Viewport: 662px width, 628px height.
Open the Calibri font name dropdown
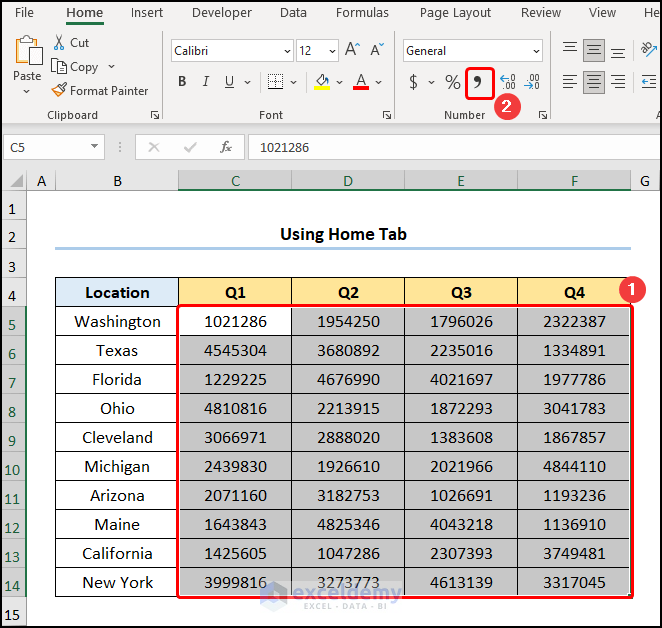pos(285,51)
